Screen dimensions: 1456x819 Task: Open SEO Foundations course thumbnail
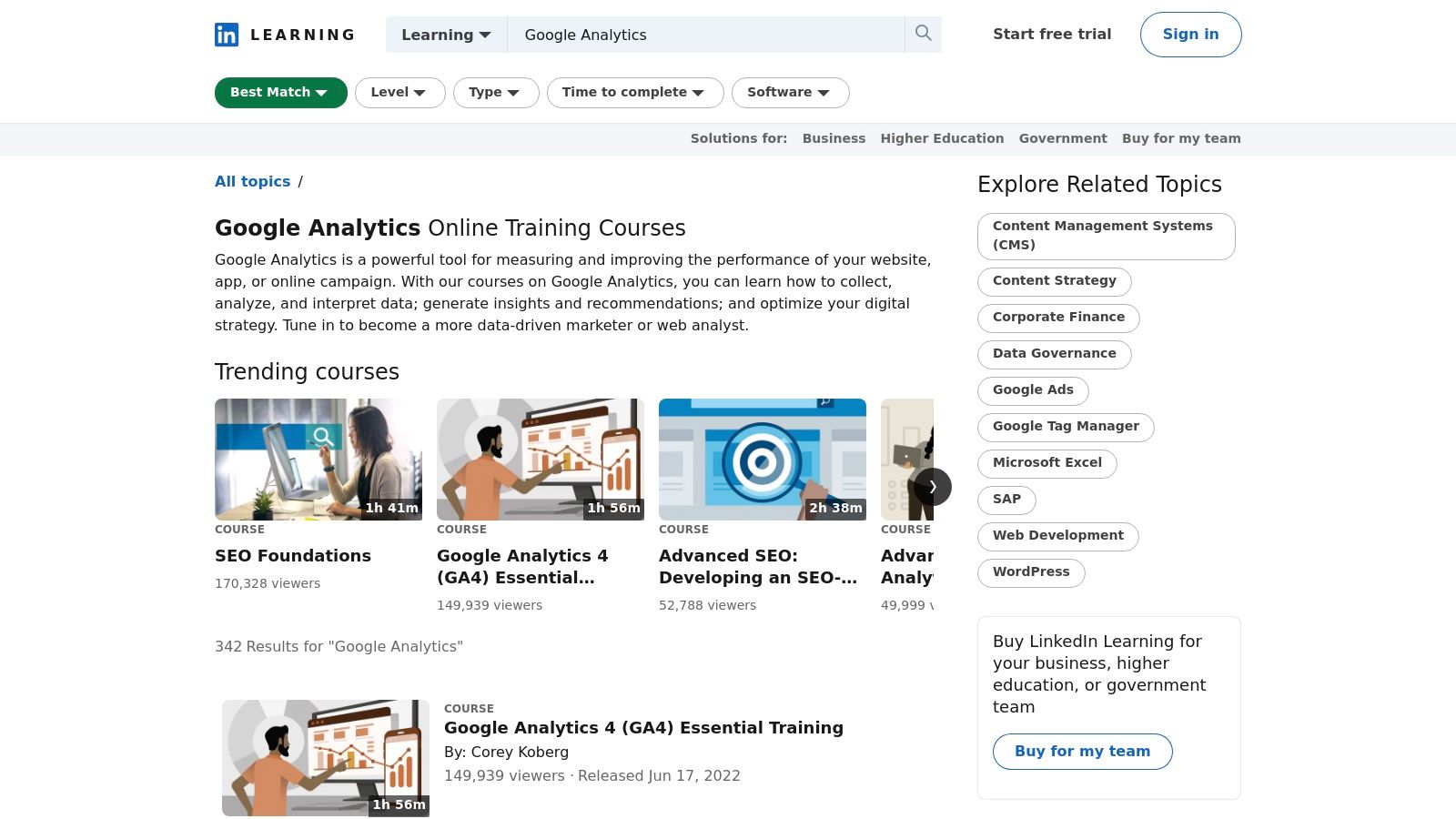[318, 460]
